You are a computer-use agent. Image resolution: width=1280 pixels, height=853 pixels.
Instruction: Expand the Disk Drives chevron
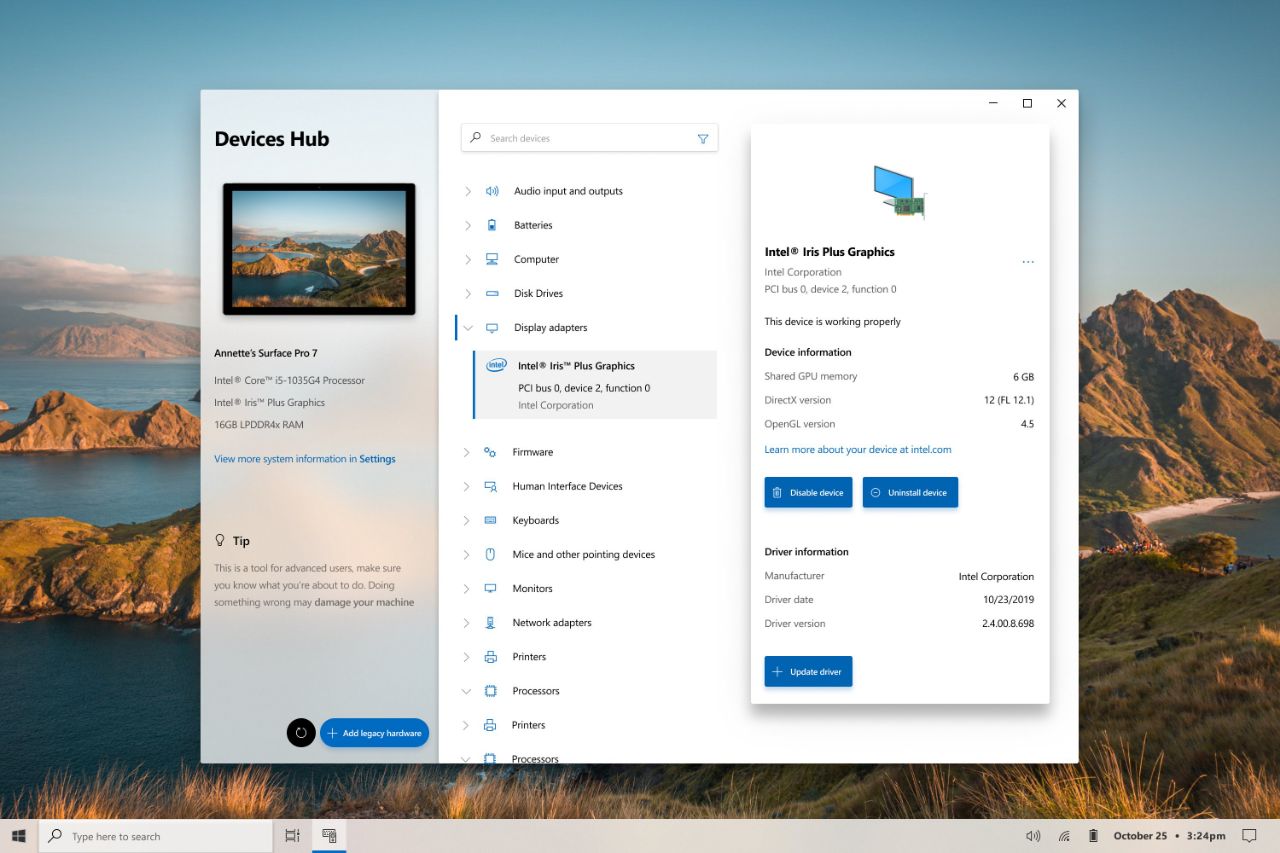(x=467, y=293)
